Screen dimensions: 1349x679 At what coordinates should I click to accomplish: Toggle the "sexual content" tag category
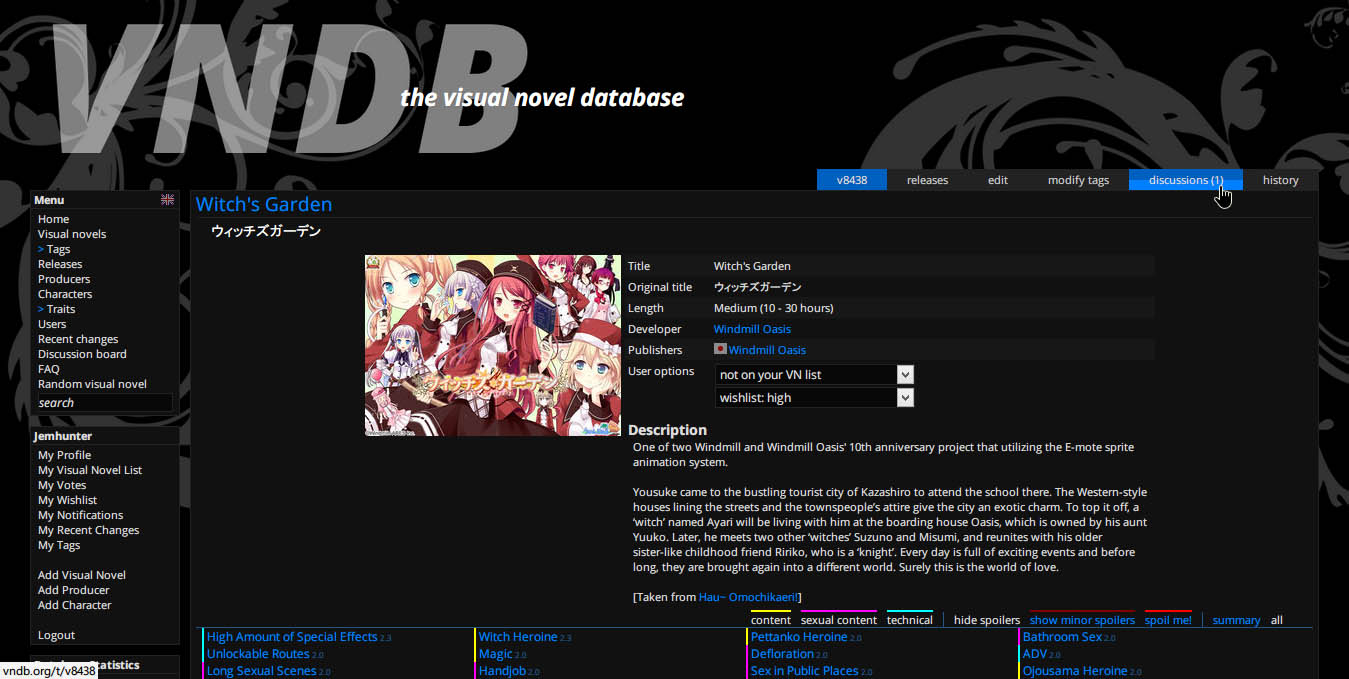coord(838,619)
